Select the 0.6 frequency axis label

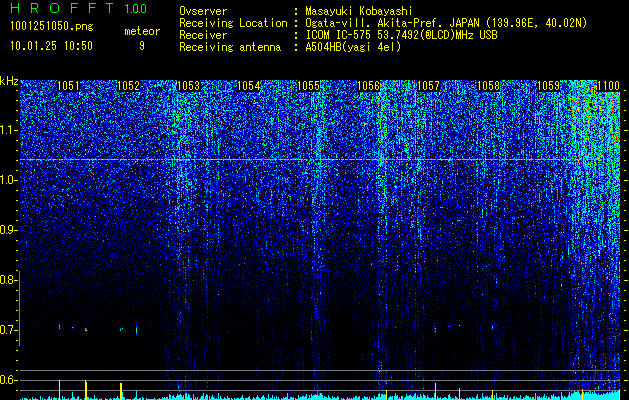click(8, 380)
